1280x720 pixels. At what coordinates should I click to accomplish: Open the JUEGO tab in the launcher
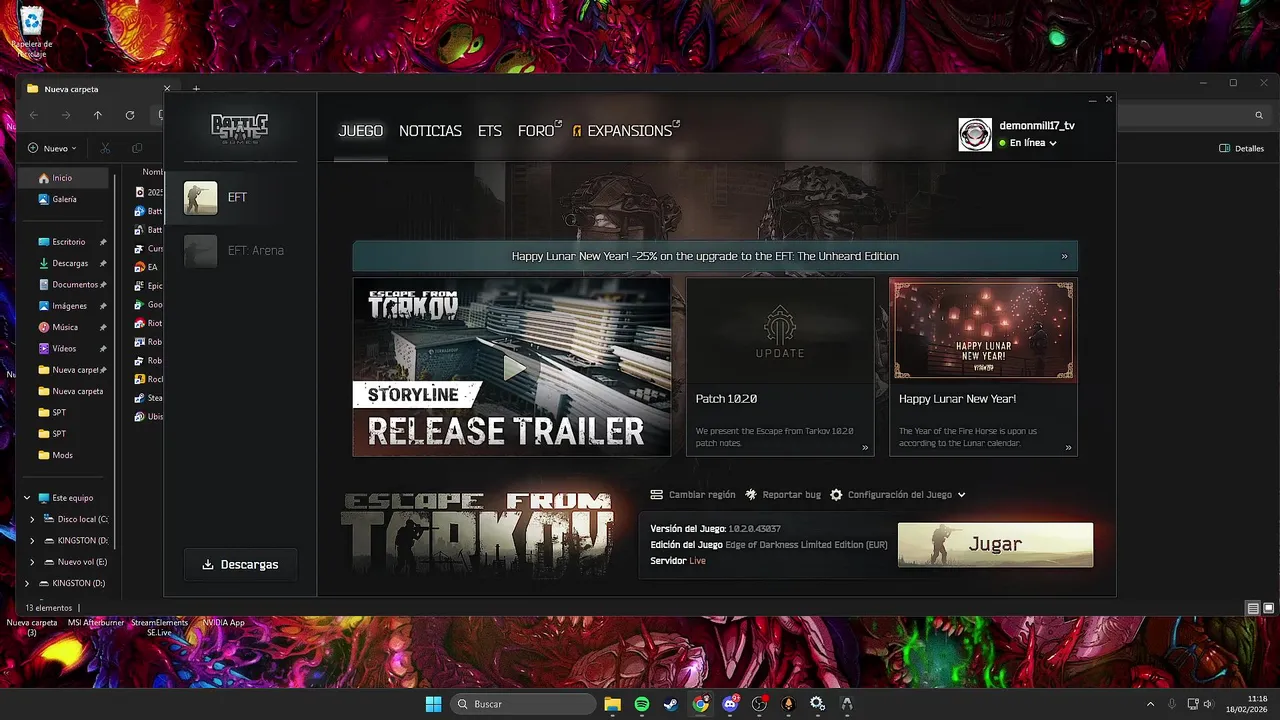(x=360, y=131)
